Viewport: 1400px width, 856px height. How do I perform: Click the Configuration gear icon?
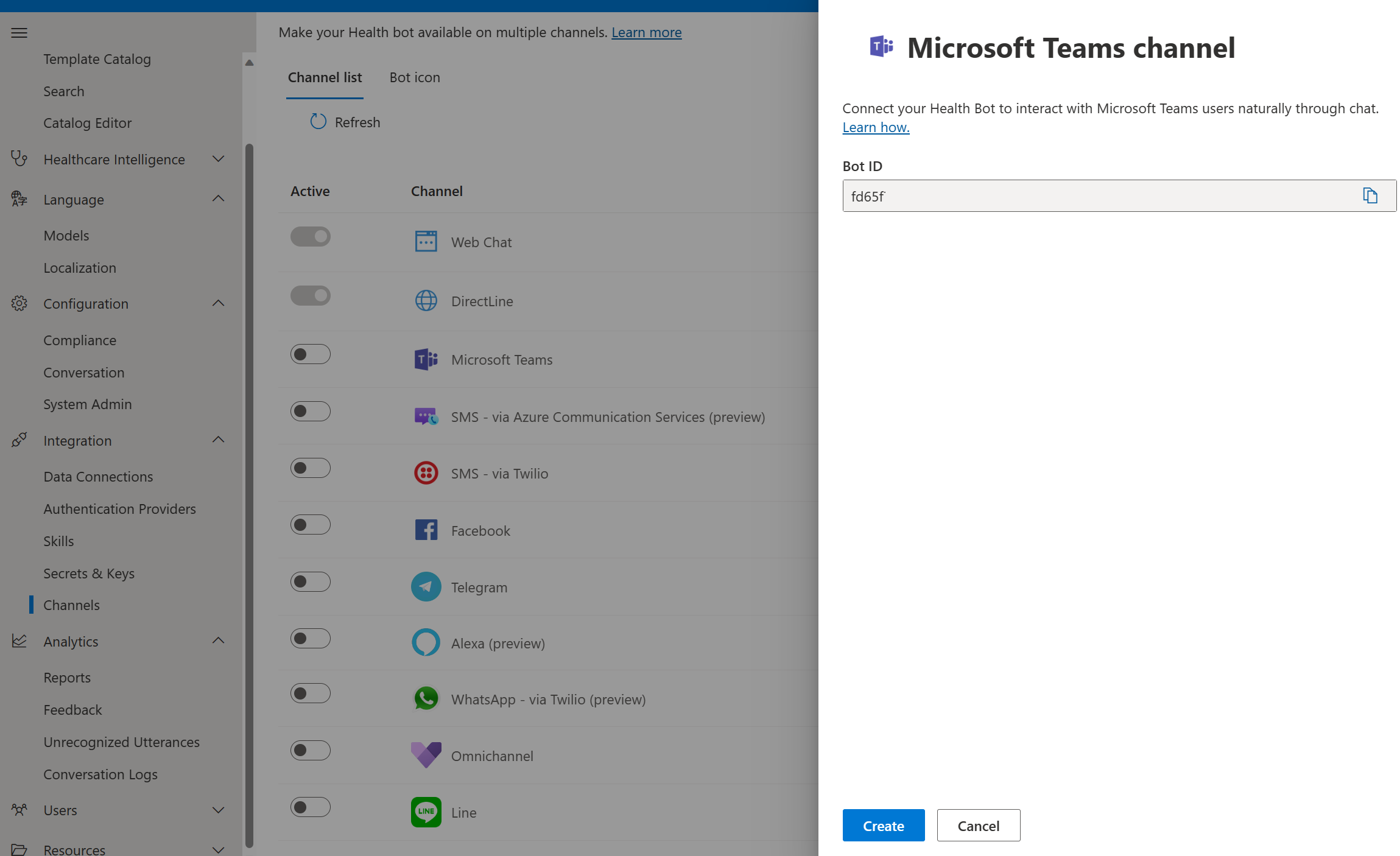[19, 303]
